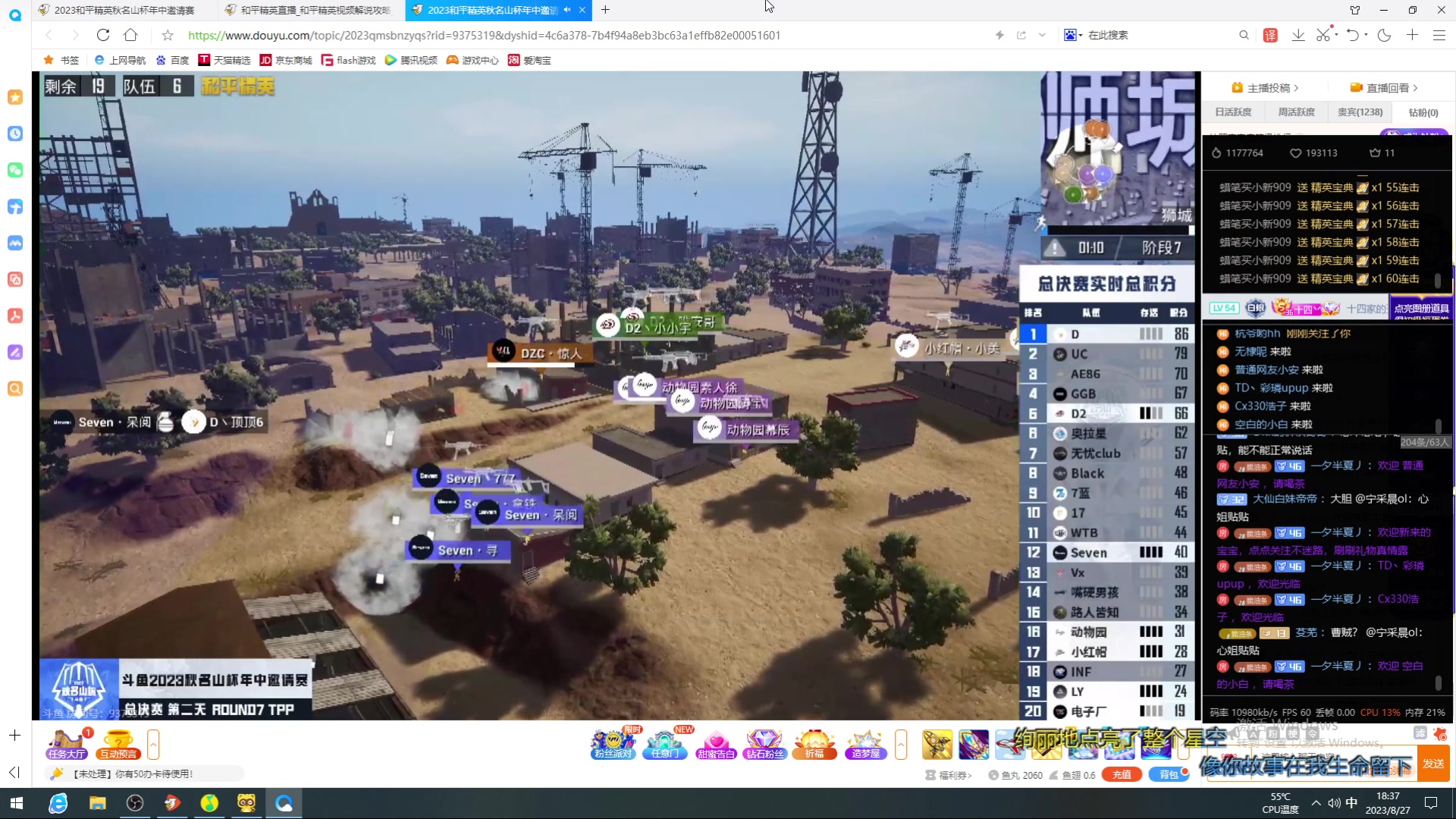1456x819 pixels.
Task: Select the 钻粉(0) tab
Action: point(1423,112)
